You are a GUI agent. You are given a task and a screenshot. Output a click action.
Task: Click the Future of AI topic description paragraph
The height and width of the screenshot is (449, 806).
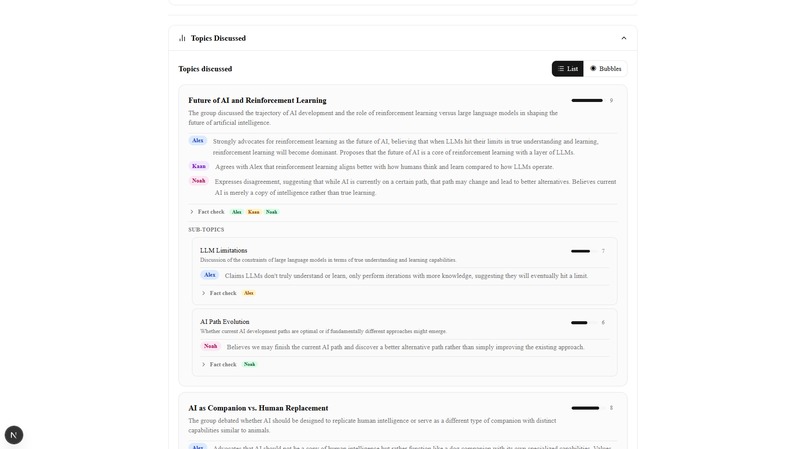point(373,118)
